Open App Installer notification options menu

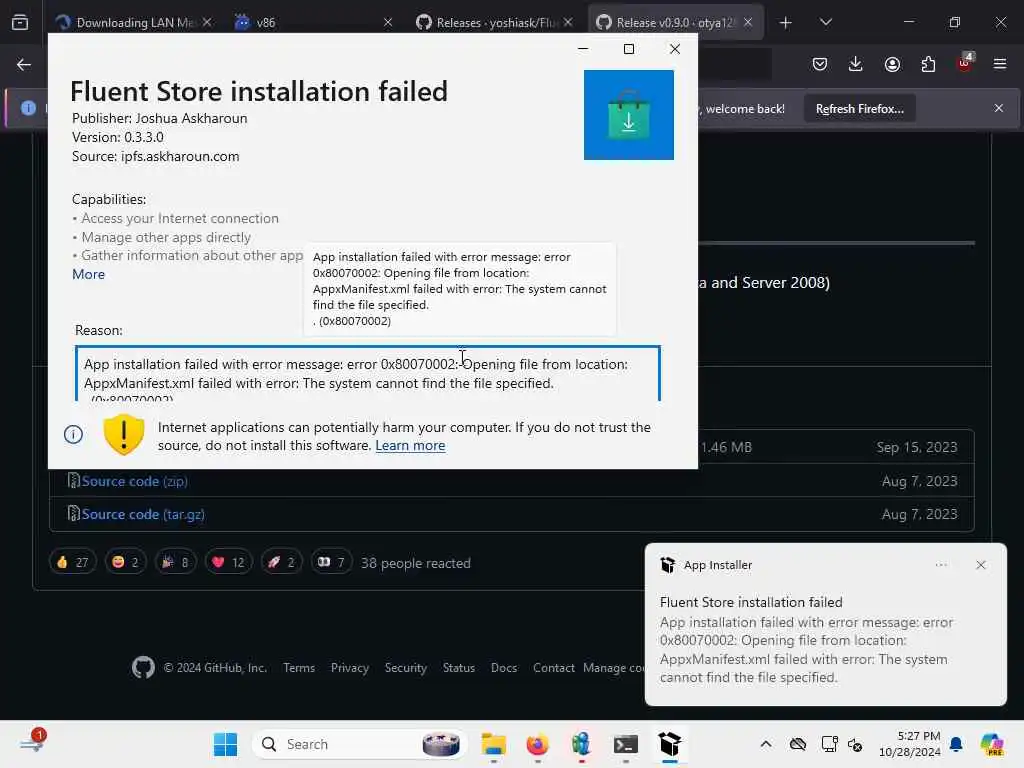(941, 565)
